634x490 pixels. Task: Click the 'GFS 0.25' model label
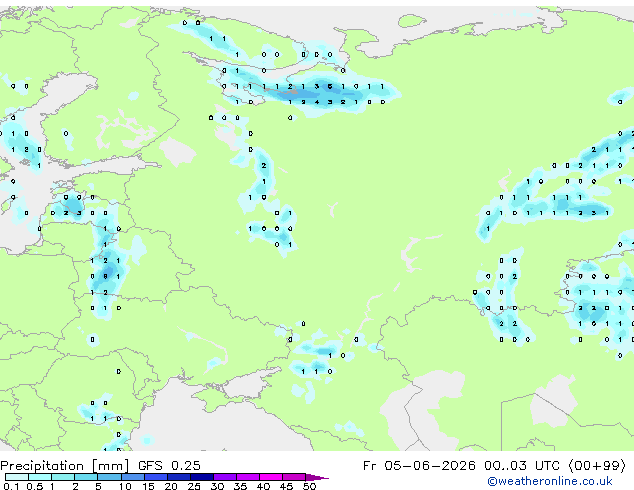point(169,466)
